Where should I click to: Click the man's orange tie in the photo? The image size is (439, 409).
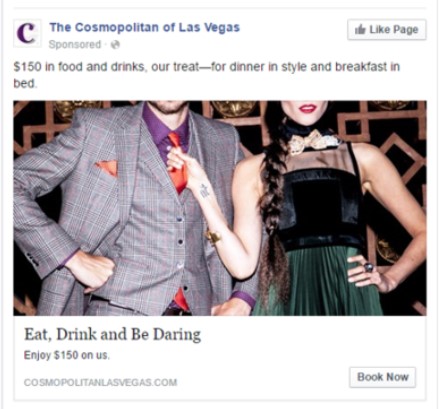pos(177,163)
